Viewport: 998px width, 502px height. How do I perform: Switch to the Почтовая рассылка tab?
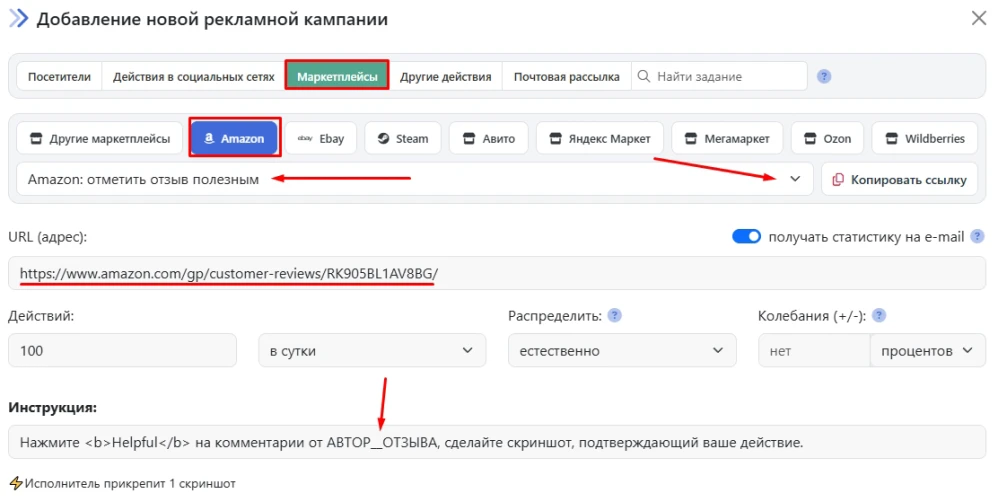click(x=566, y=76)
